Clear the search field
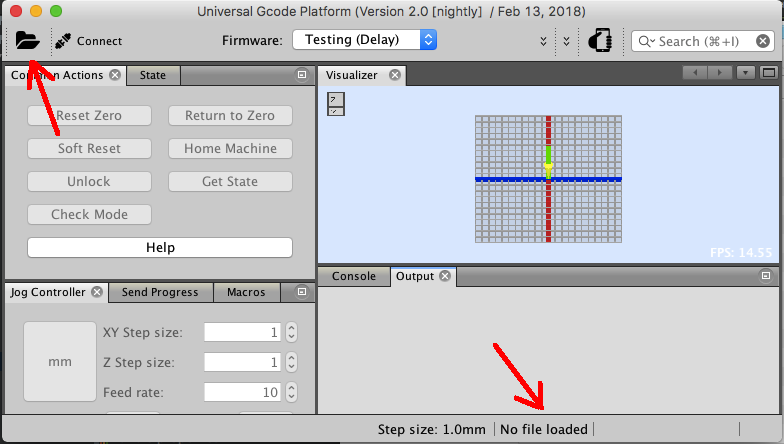 (x=762, y=41)
